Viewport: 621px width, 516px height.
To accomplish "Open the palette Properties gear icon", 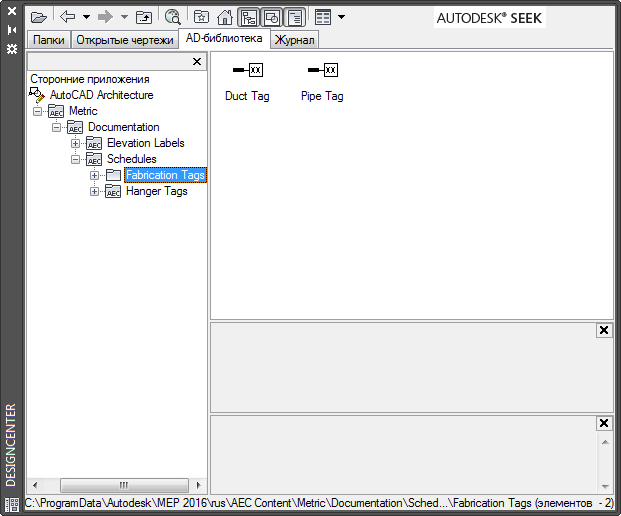I will 12,49.
